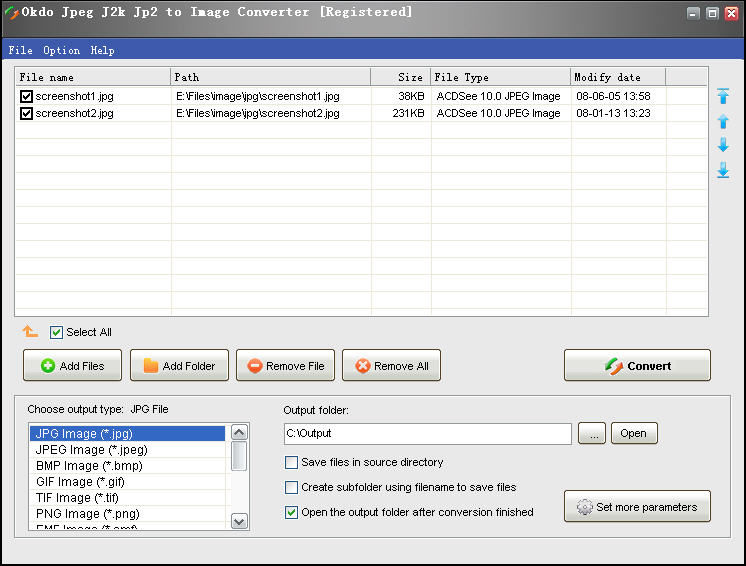
Task: Click the Remove All button
Action: pos(392,365)
